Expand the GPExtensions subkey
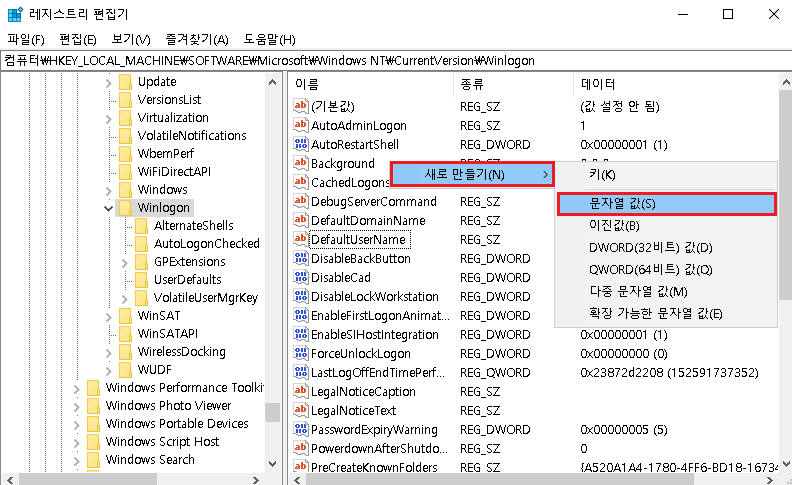Screen dimensions: 792x485 [x=125, y=262]
